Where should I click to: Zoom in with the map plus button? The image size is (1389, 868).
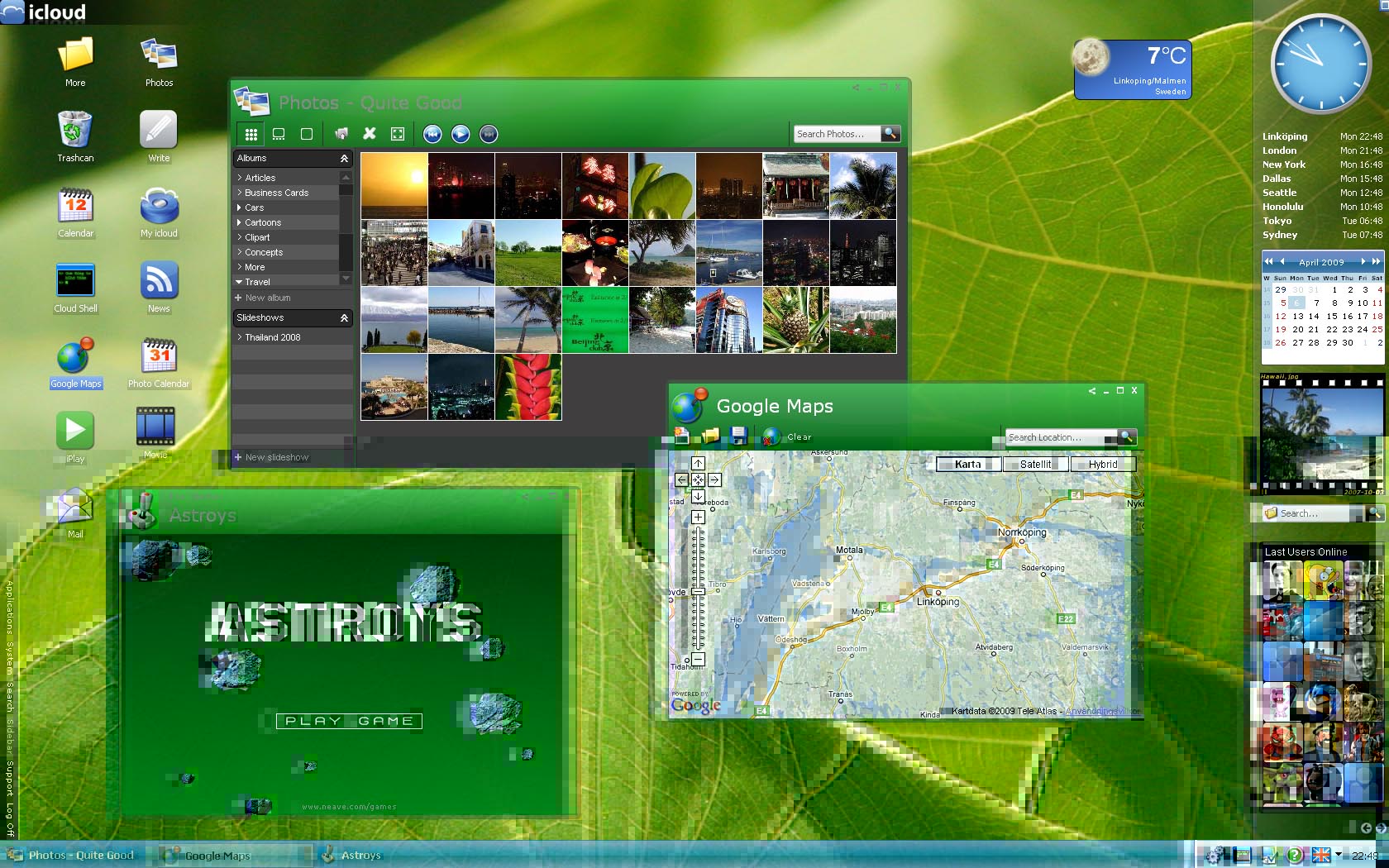[x=698, y=517]
